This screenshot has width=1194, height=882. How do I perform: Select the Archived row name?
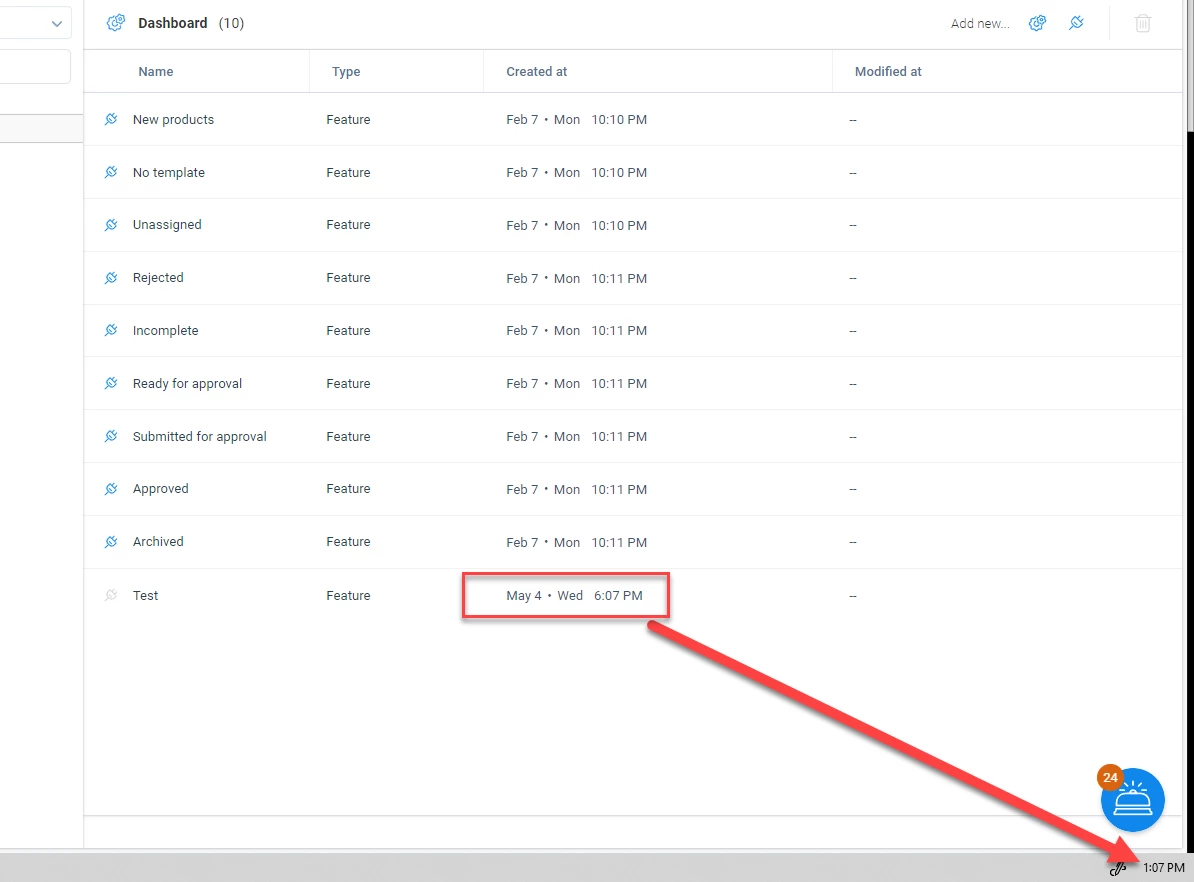[158, 542]
